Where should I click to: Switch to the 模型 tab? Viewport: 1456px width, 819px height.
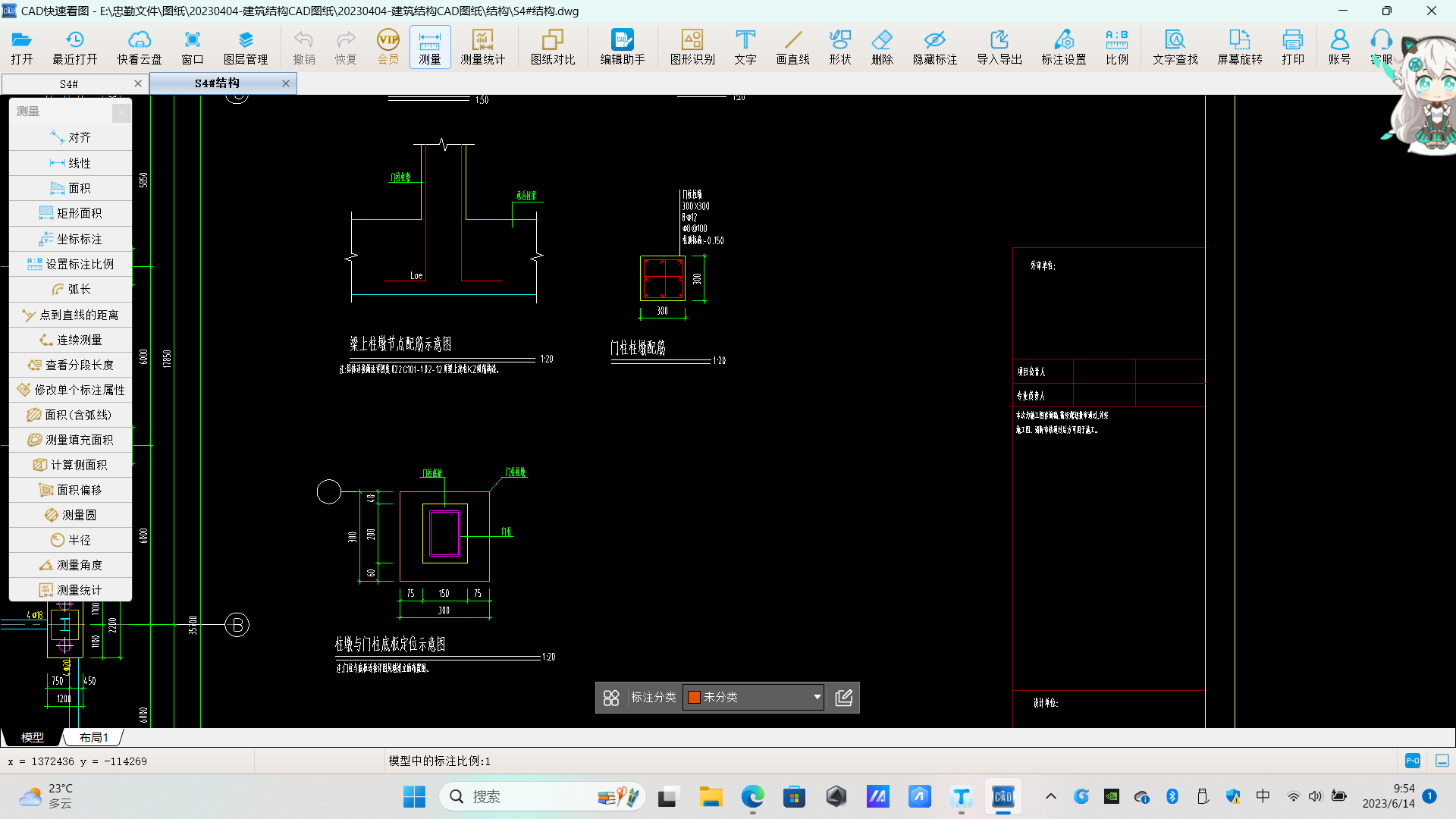click(33, 737)
